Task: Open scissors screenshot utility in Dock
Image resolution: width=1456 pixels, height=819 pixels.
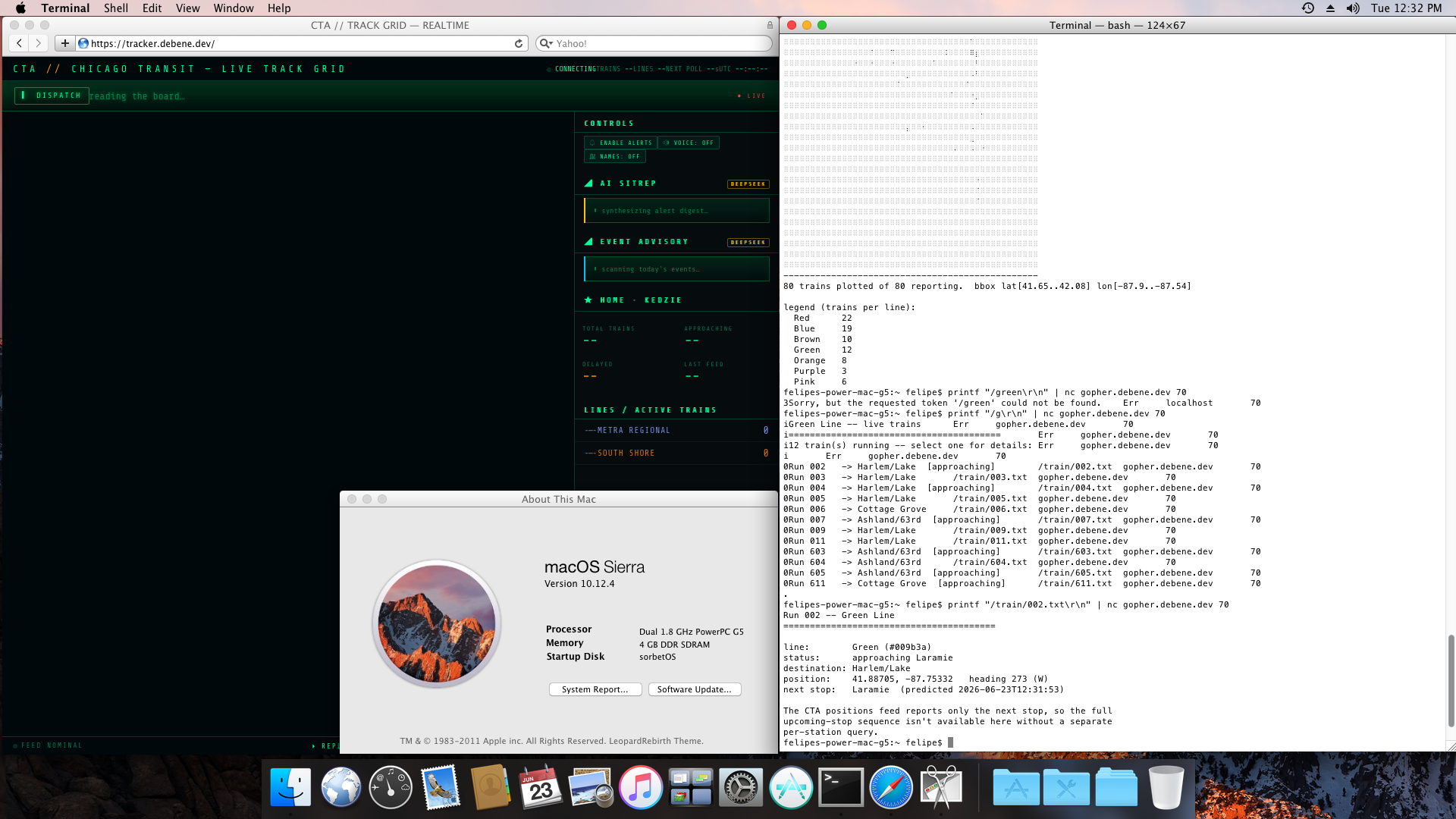Action: click(x=941, y=787)
